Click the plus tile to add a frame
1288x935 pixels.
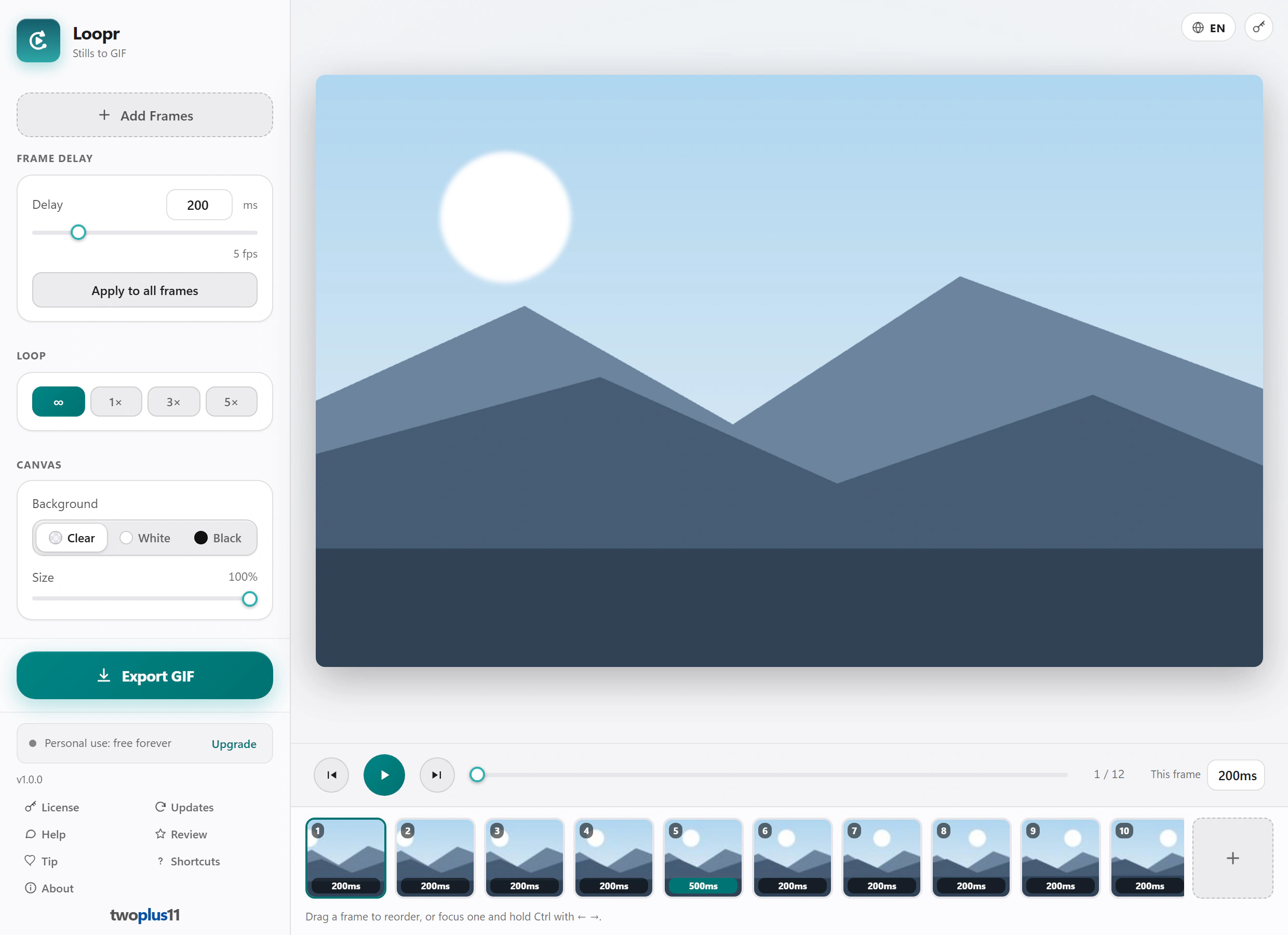tap(1232, 858)
